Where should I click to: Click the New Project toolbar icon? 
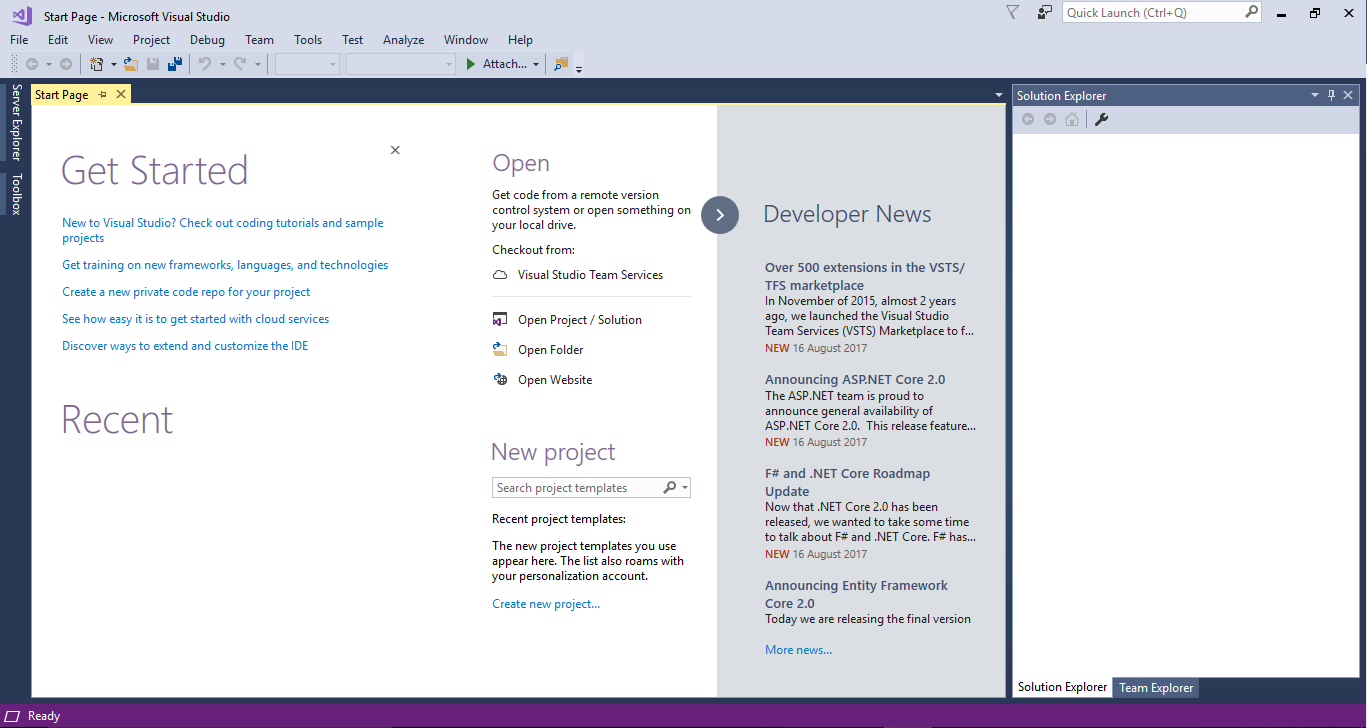point(97,64)
